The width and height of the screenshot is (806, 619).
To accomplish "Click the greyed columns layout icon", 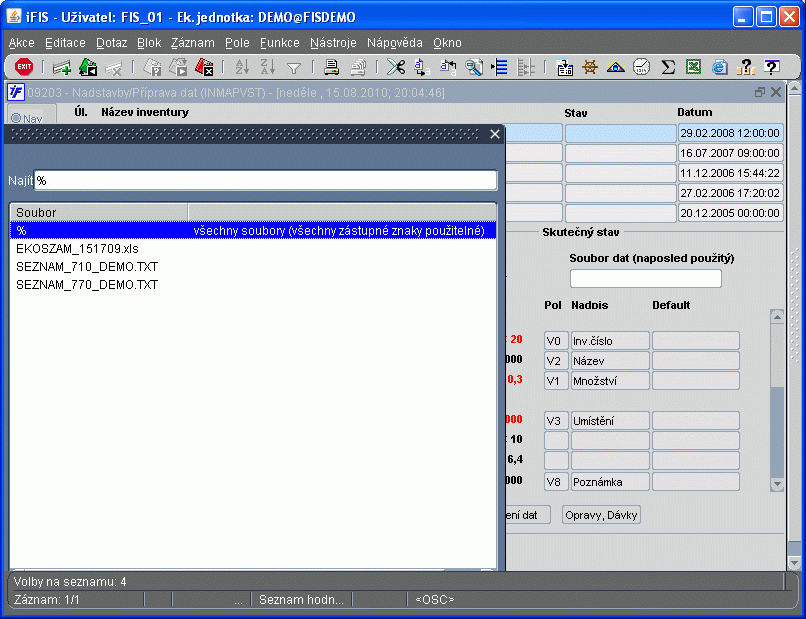I will [x=526, y=67].
